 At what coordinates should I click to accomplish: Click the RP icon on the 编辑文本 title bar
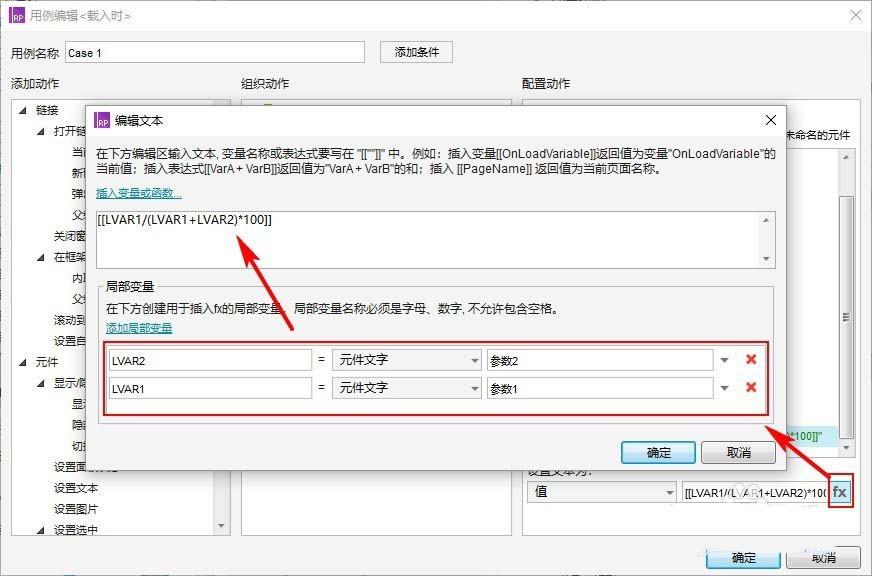click(x=104, y=120)
